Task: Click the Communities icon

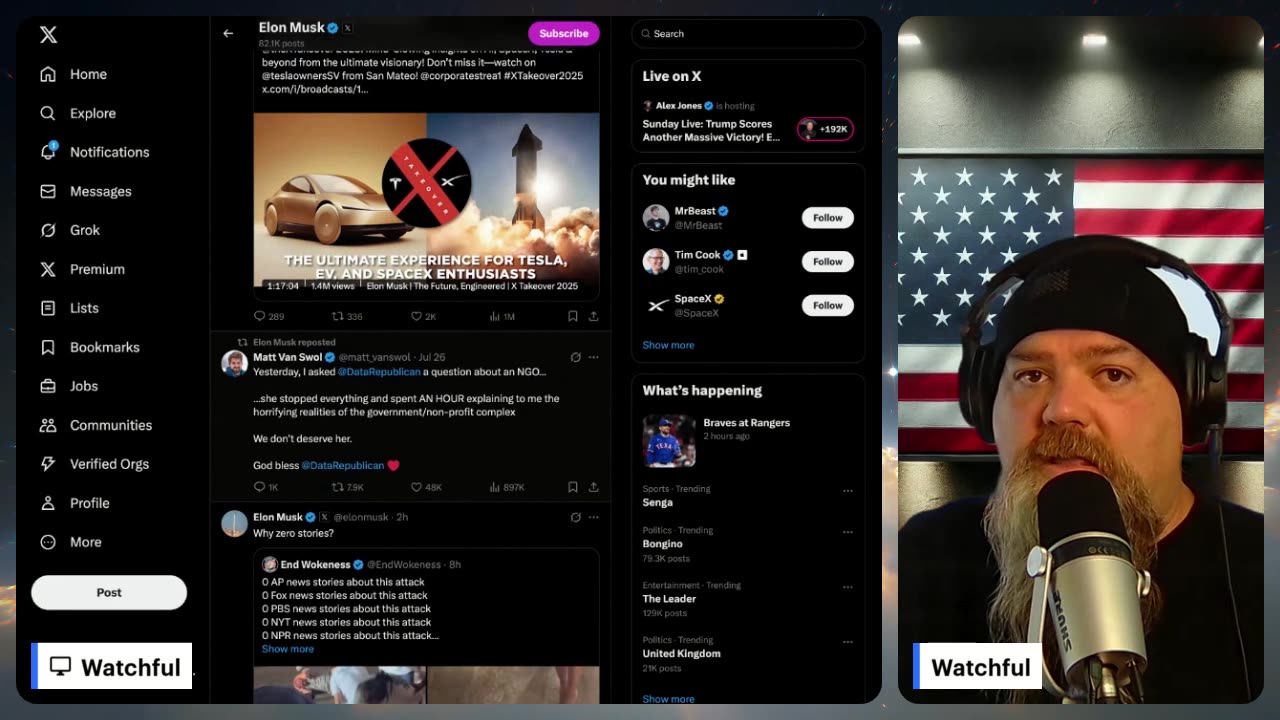Action: pos(48,425)
